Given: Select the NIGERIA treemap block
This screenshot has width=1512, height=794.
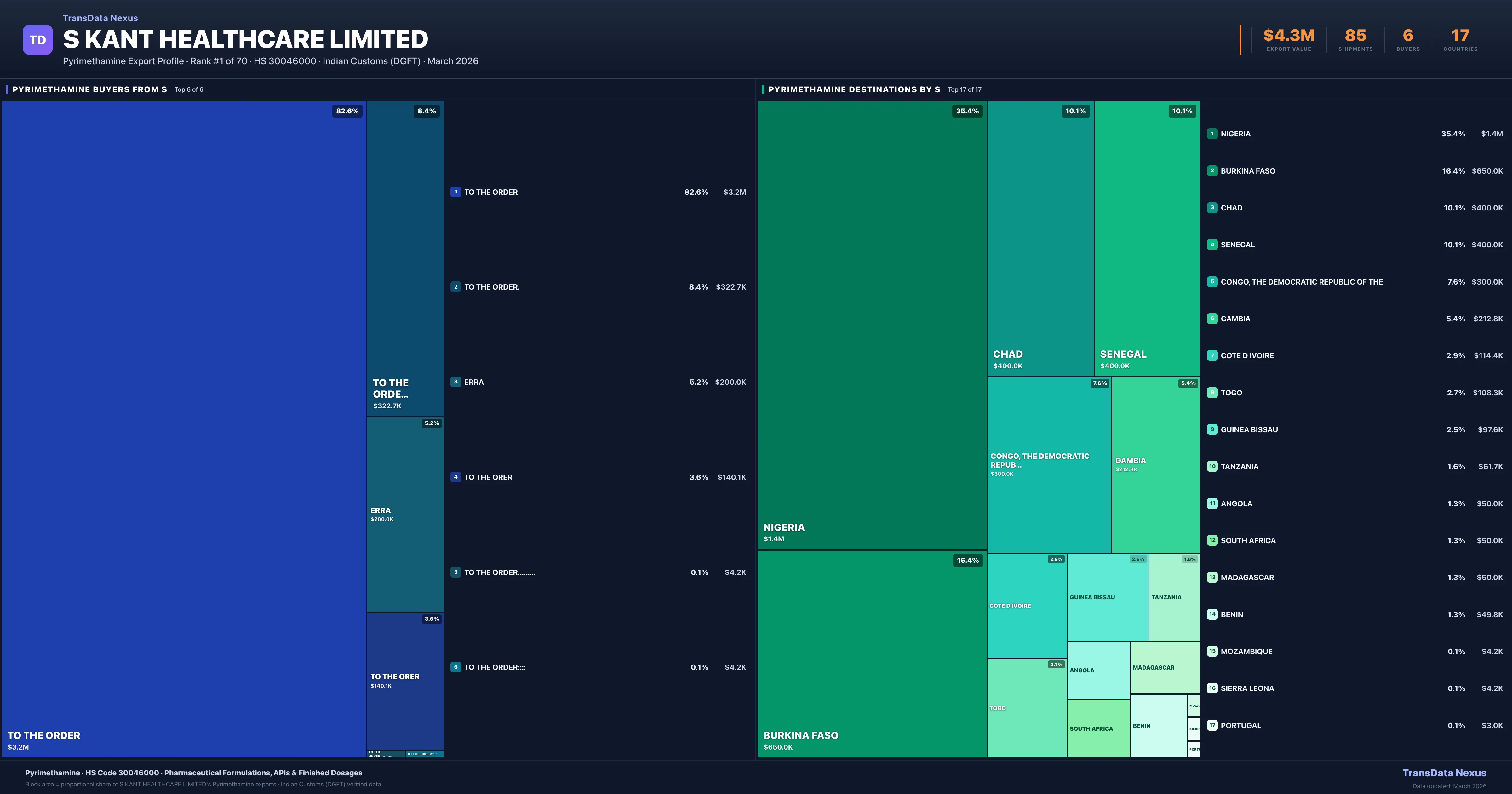Looking at the screenshot, I should tap(872, 326).
